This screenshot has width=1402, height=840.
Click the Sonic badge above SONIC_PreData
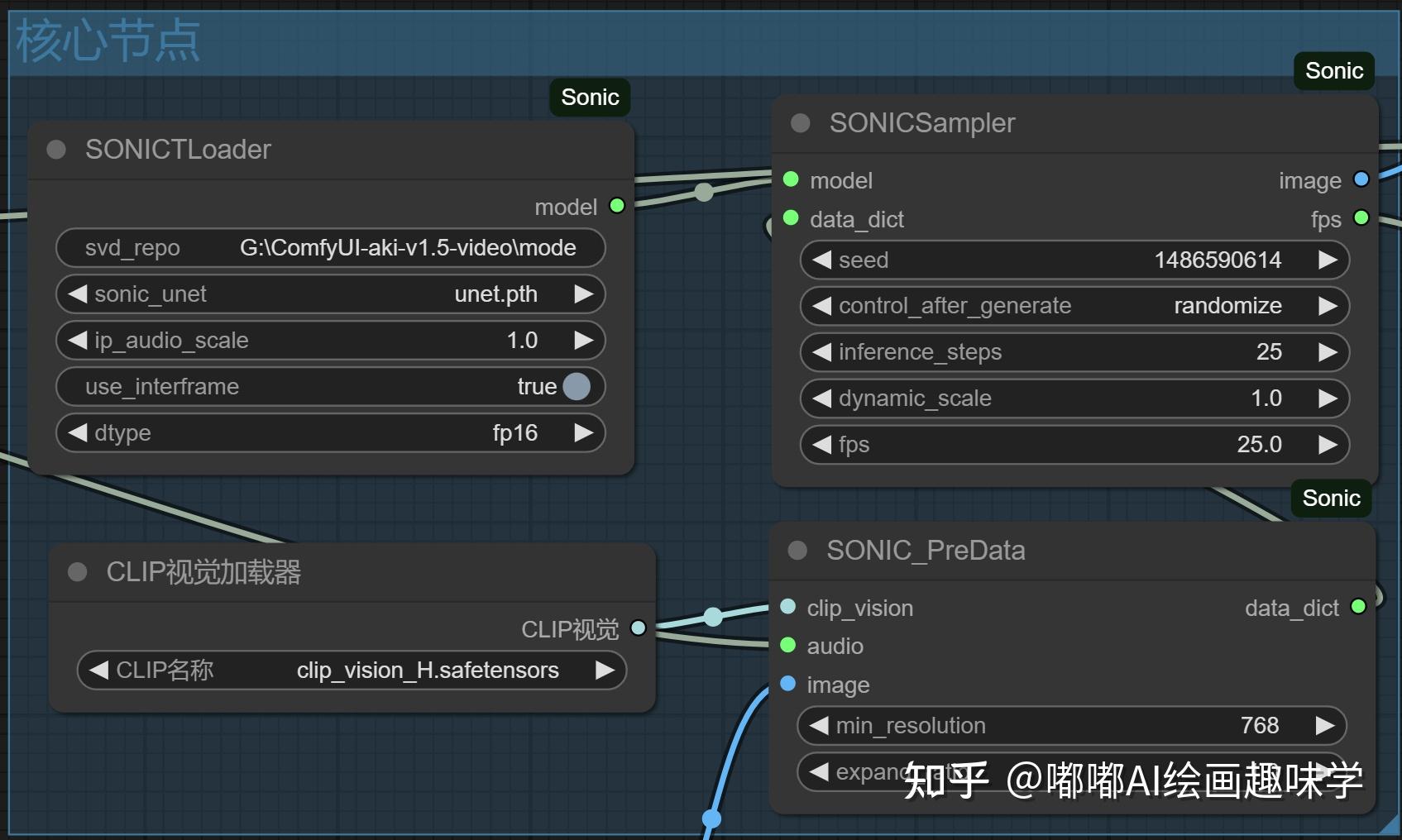click(x=1329, y=498)
